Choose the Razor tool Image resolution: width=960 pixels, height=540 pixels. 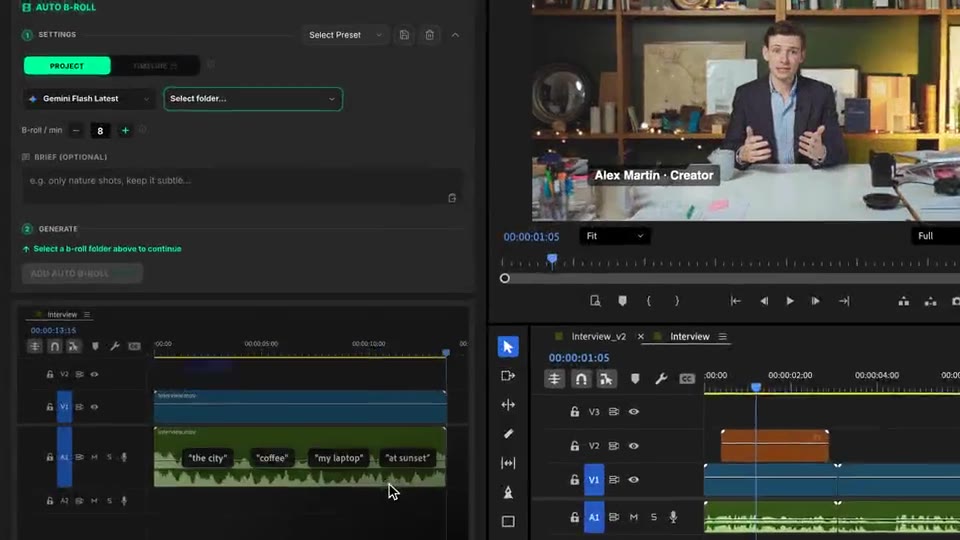pyautogui.click(x=508, y=433)
